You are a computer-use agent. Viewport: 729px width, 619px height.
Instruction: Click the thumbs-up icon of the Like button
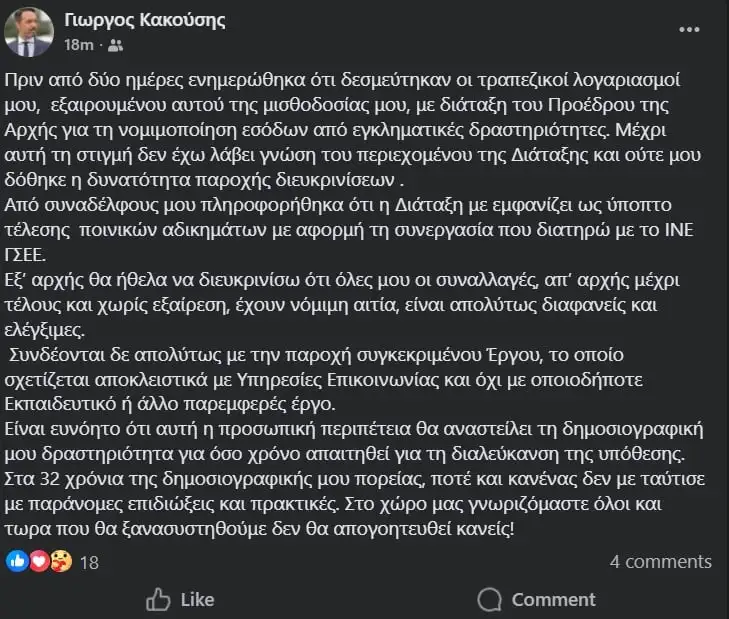158,599
